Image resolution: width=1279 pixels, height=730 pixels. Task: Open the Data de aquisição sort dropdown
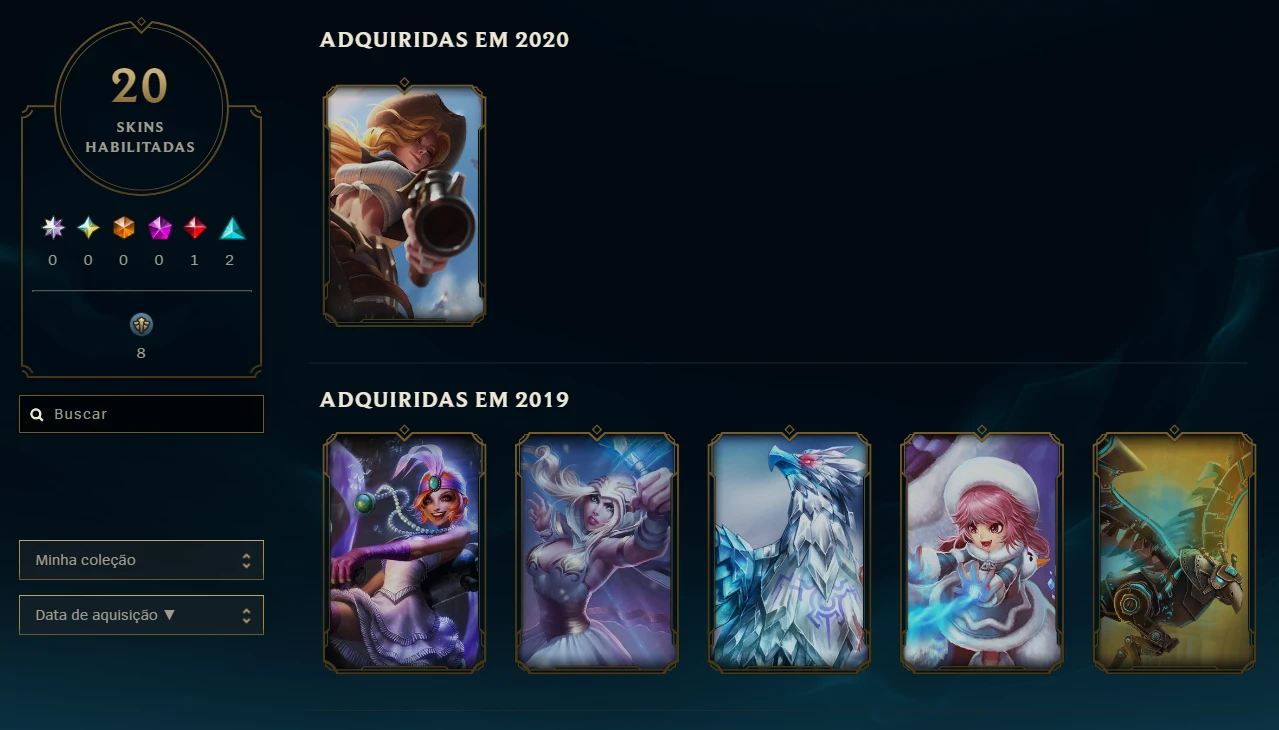[x=141, y=615]
